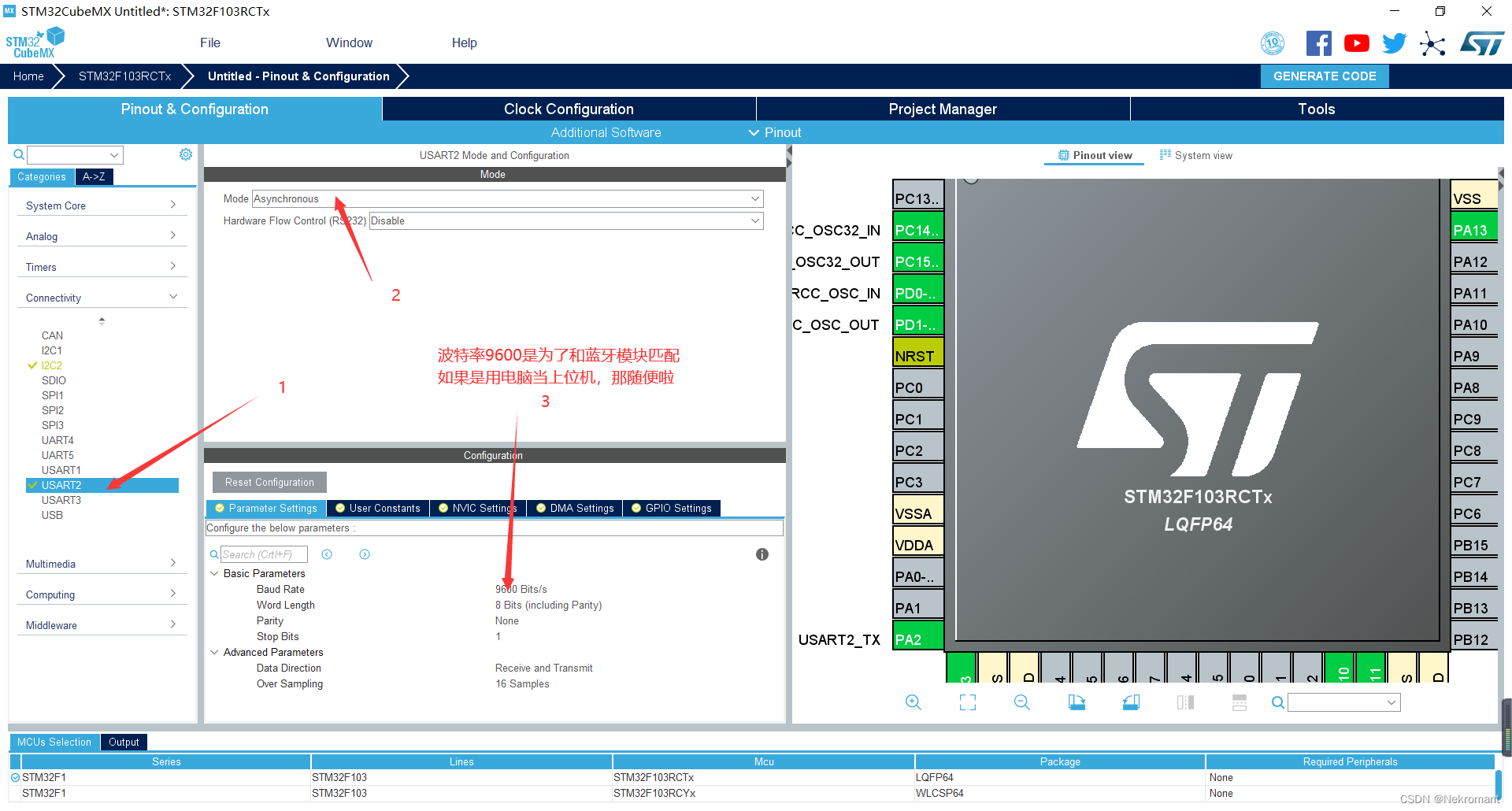Viewport: 1512px width, 811px height.
Task: Select USART1 in the peripheral list
Action: click(x=61, y=470)
